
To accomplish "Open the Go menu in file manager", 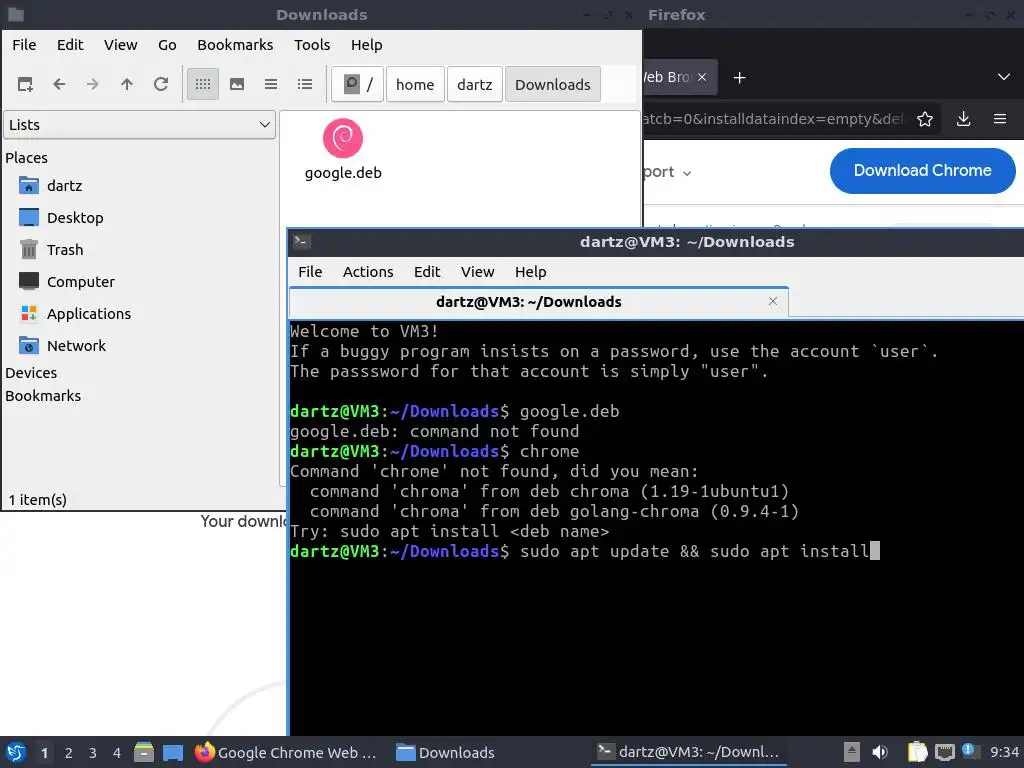I will click(x=167, y=45).
